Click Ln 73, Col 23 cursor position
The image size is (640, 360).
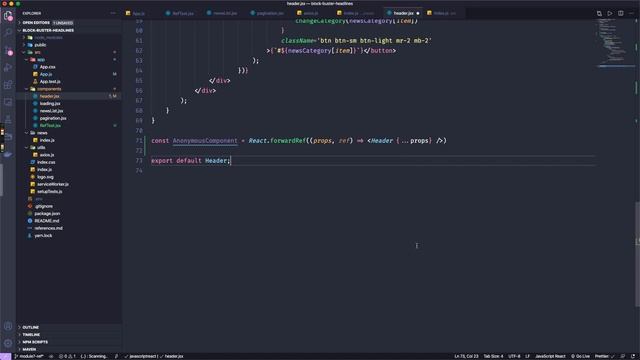point(466,356)
